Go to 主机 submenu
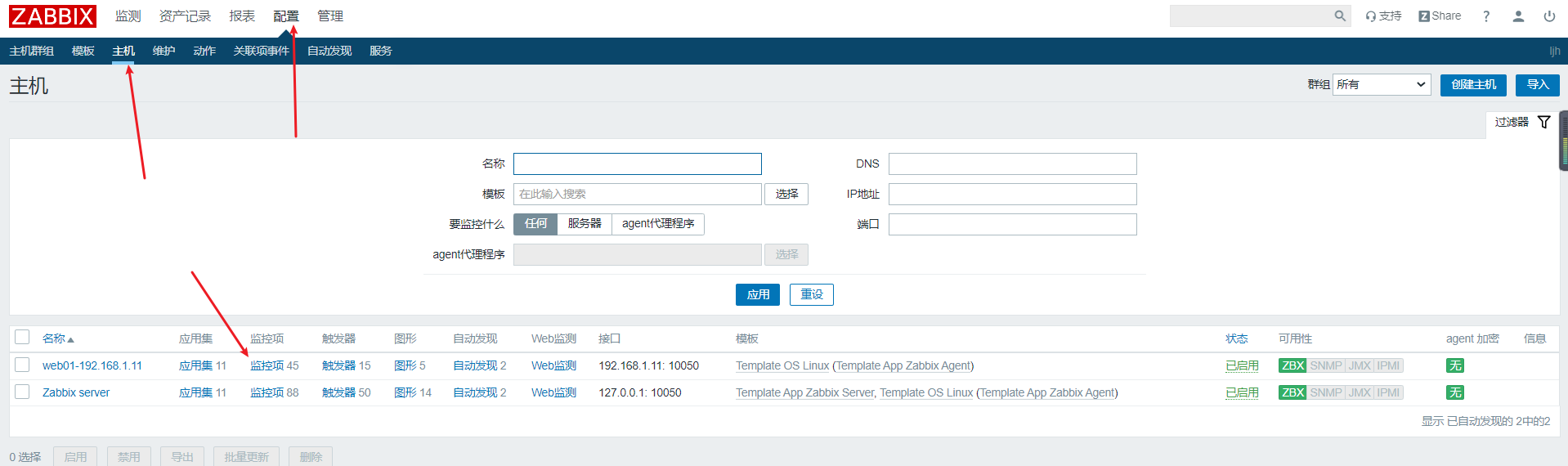 click(123, 51)
